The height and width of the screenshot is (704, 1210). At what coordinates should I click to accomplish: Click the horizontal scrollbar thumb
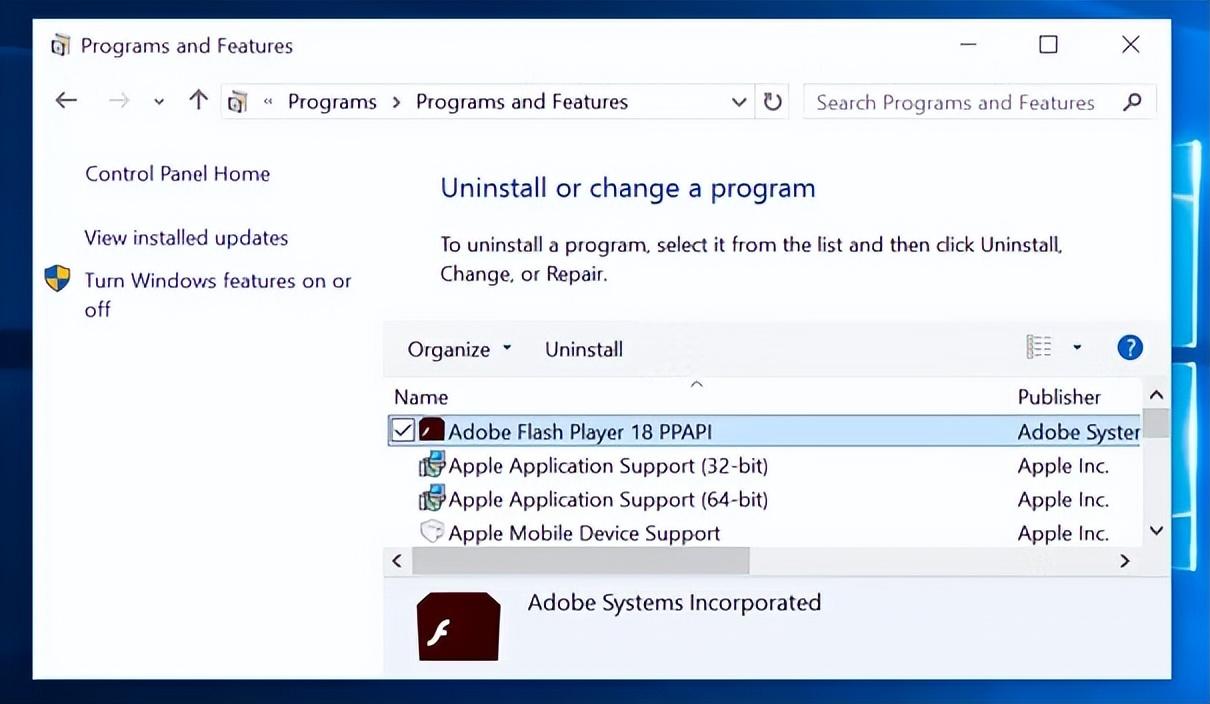(x=580, y=561)
